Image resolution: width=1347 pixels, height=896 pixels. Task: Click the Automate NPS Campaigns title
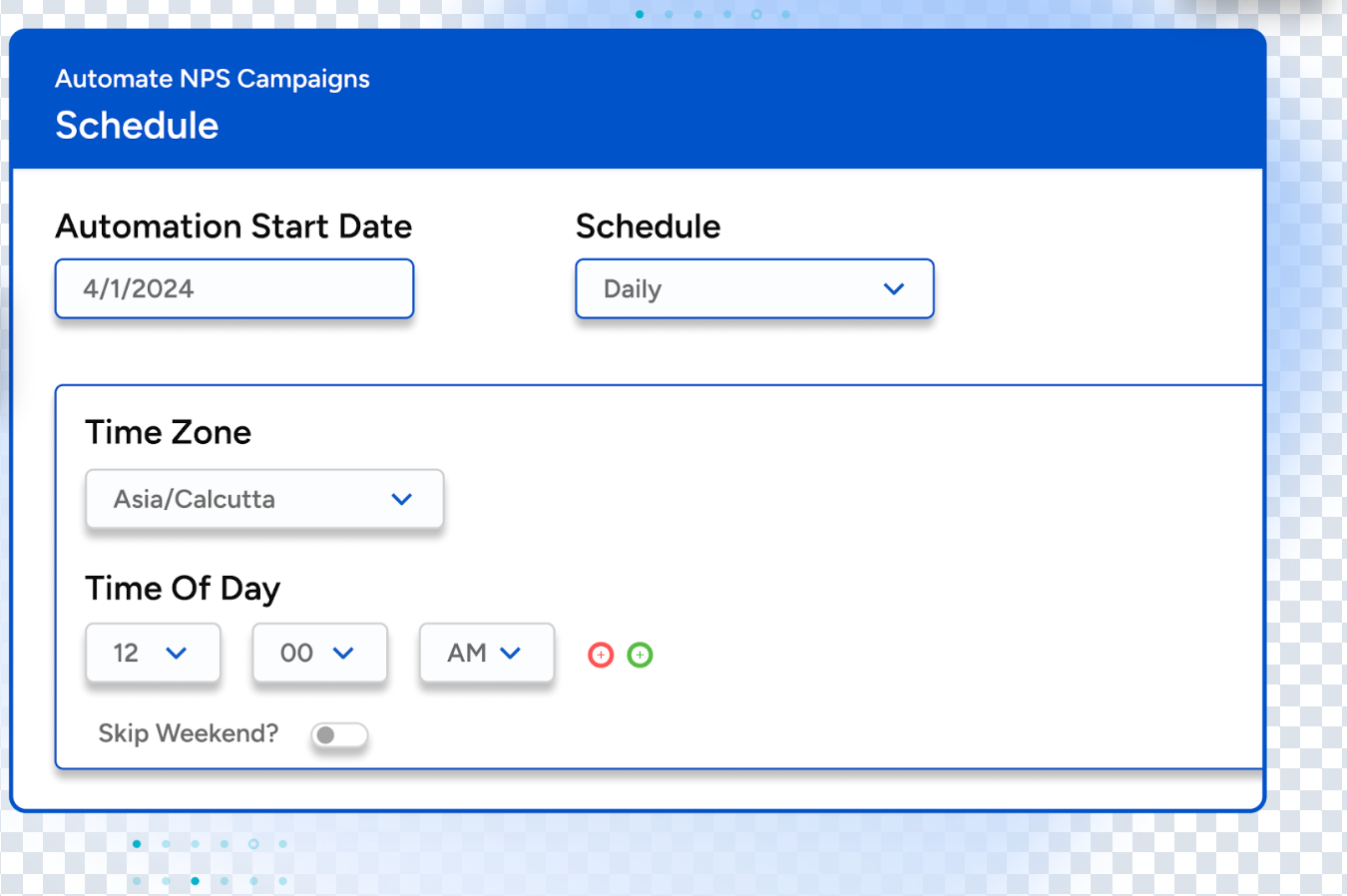tap(212, 79)
